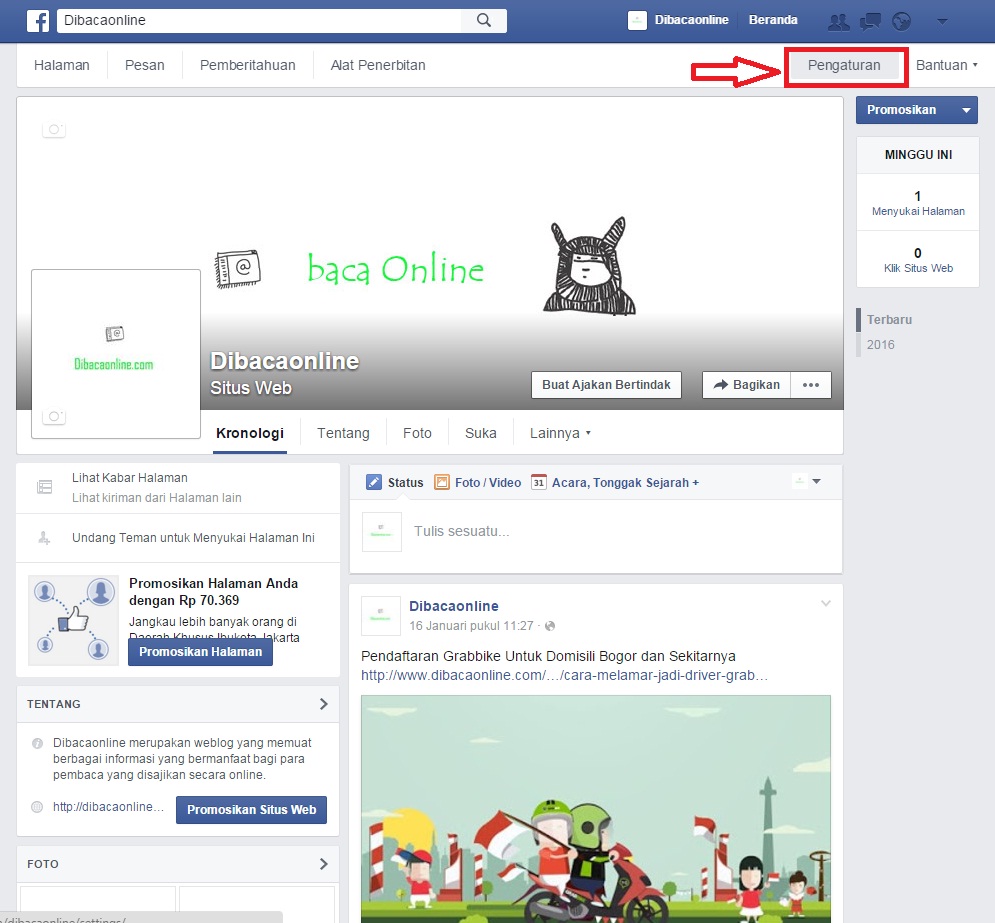Screen dimensions: 995x923
Task: Open the notifications globe icon
Action: click(x=901, y=22)
